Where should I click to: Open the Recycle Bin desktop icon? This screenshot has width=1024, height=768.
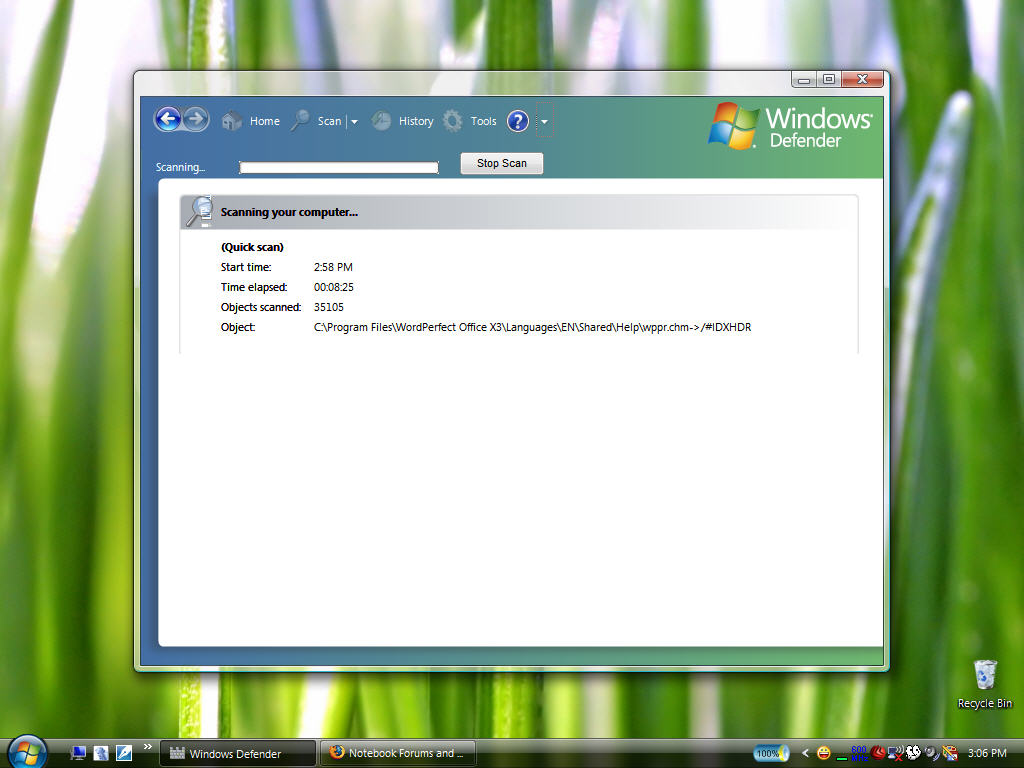tap(985, 684)
